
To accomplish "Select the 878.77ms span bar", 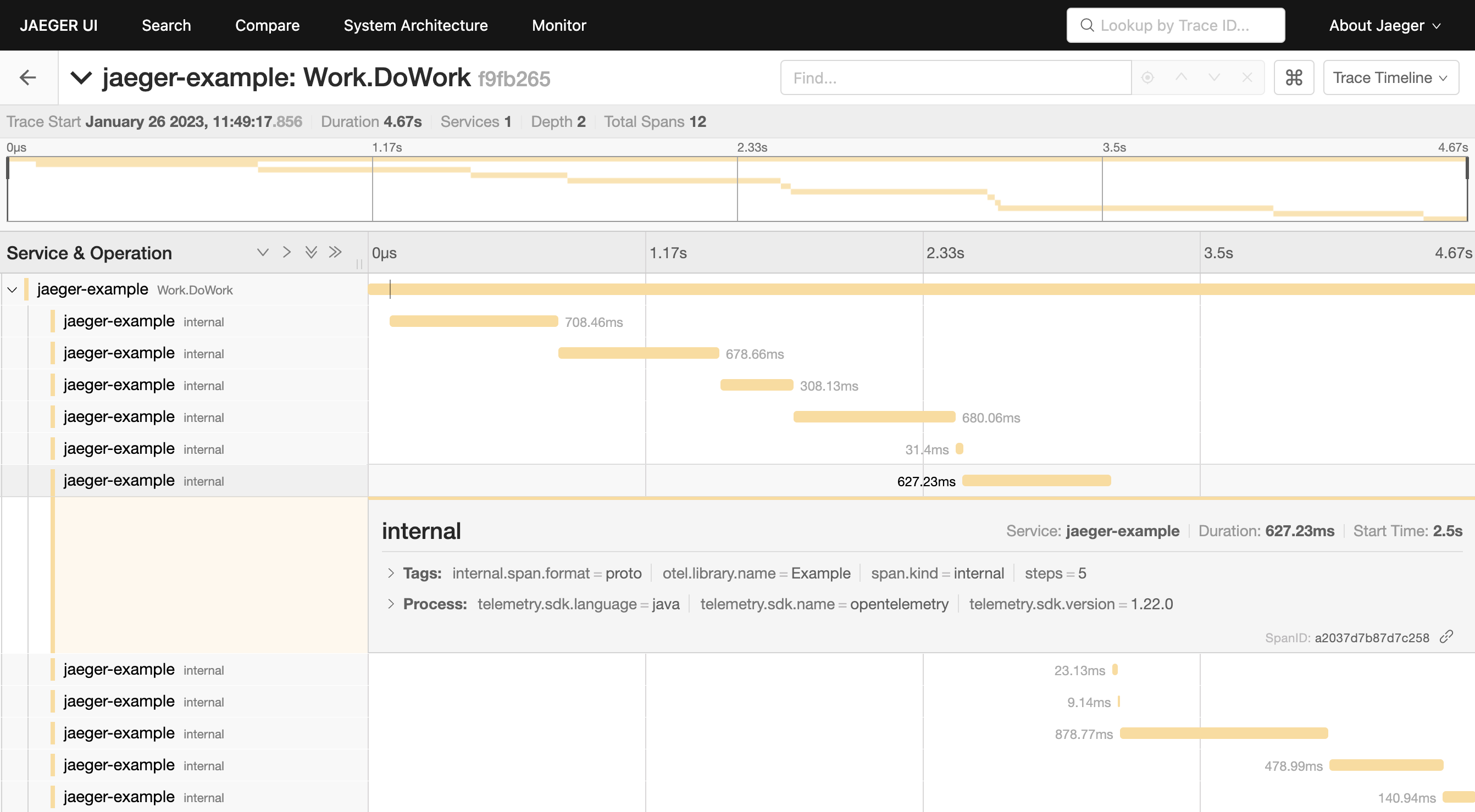I will (x=1224, y=733).
